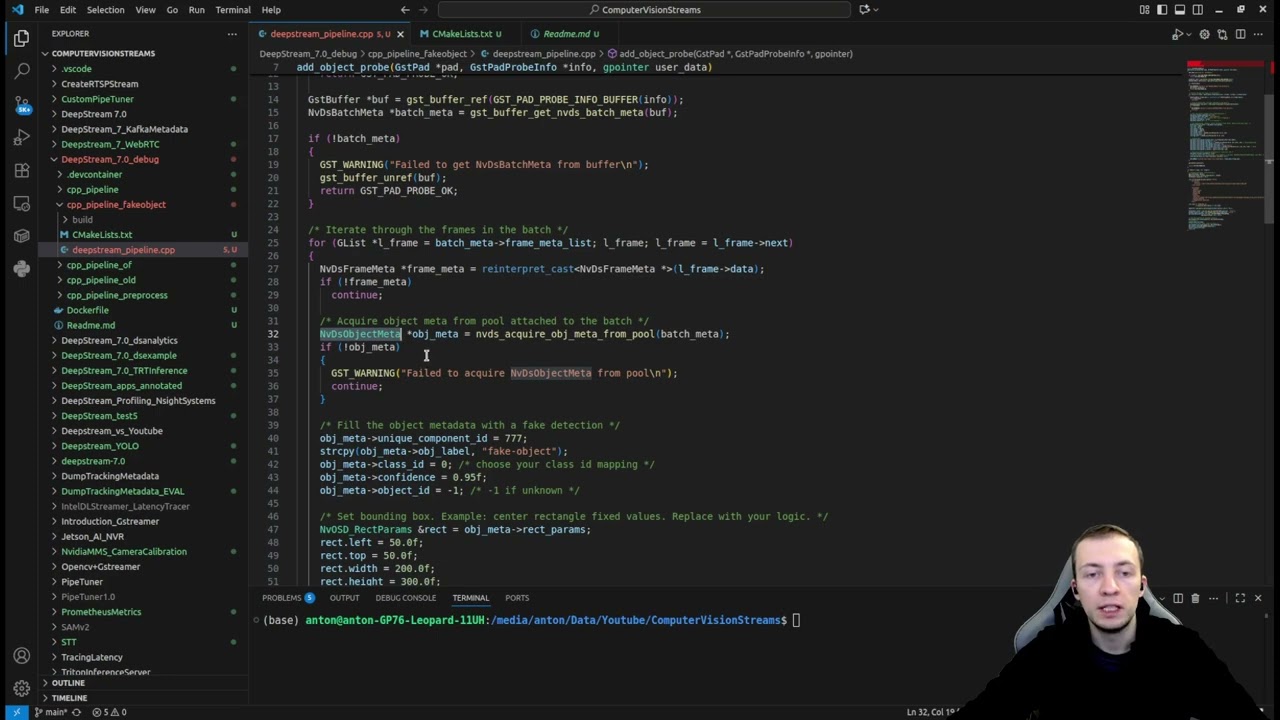Image resolution: width=1280 pixels, height=720 pixels.
Task: Click the add_object_probe breadcrumb segment
Action: (729, 53)
